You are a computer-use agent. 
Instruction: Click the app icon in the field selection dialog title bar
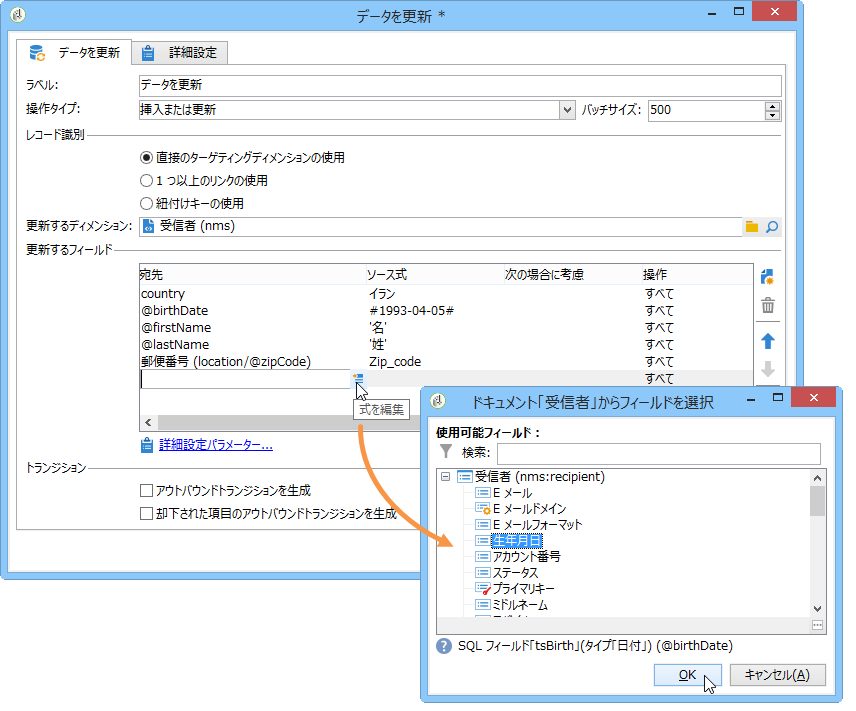[438, 401]
